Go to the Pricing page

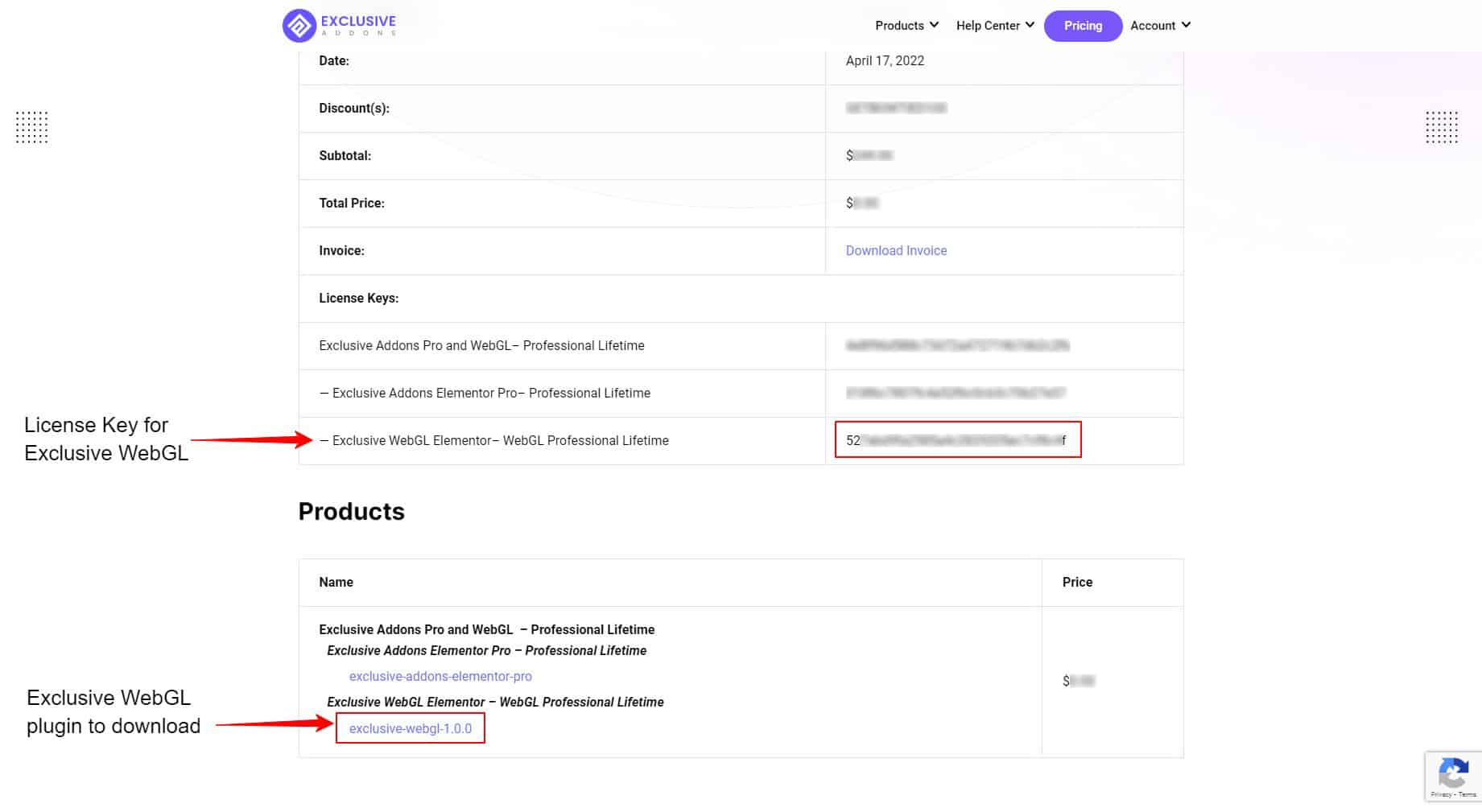[1083, 26]
